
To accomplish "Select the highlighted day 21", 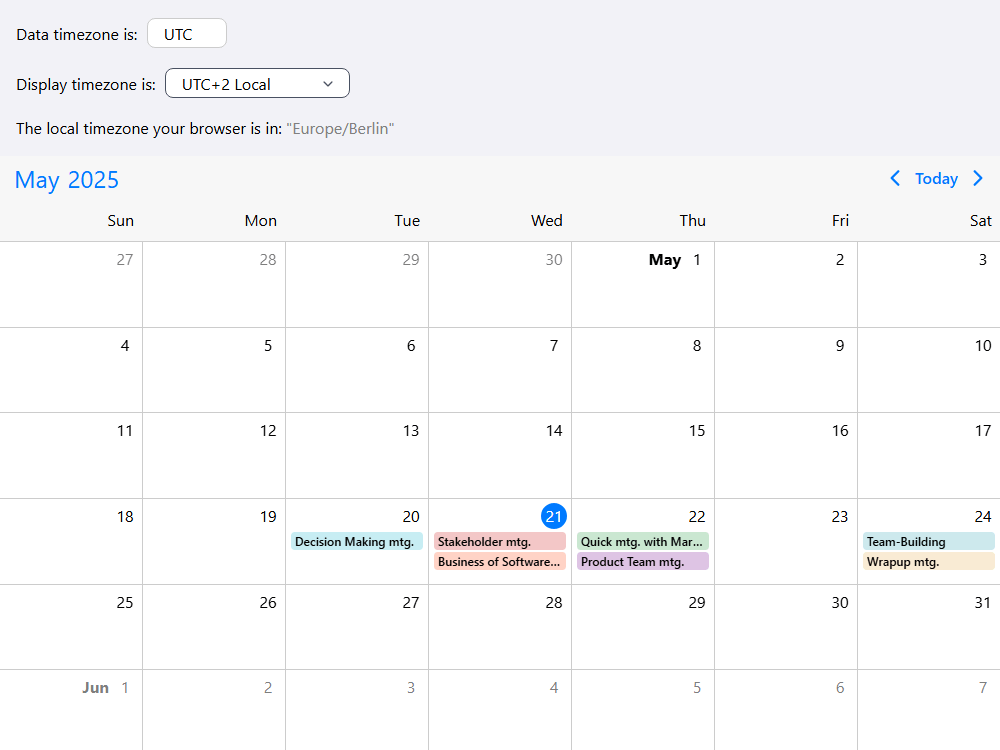I will (554, 517).
